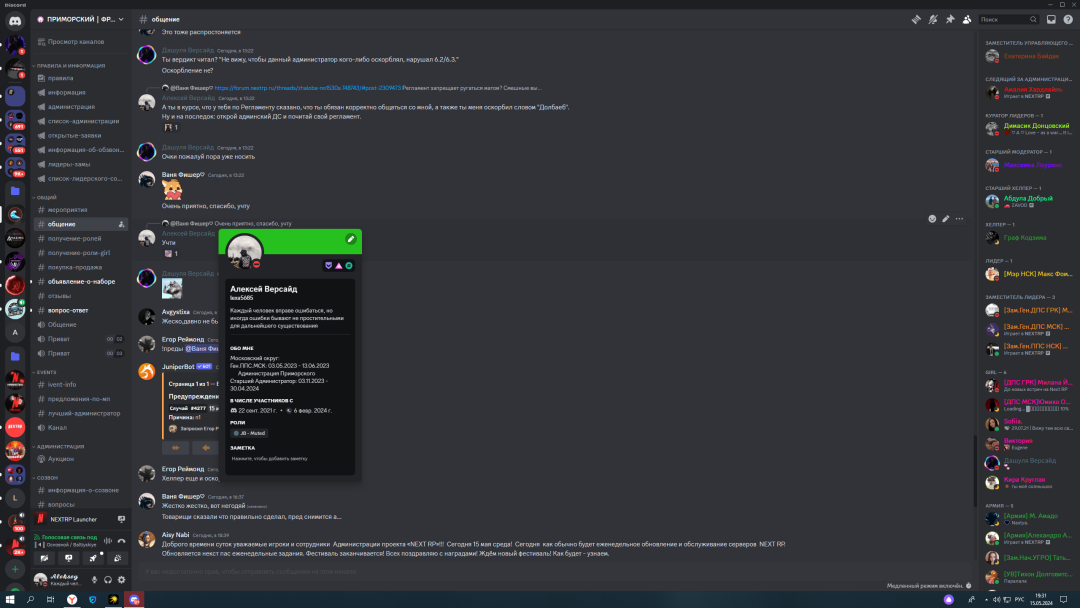1080x608 pixels.
Task: Toggle headphones deafen in user panel
Action: (108, 580)
